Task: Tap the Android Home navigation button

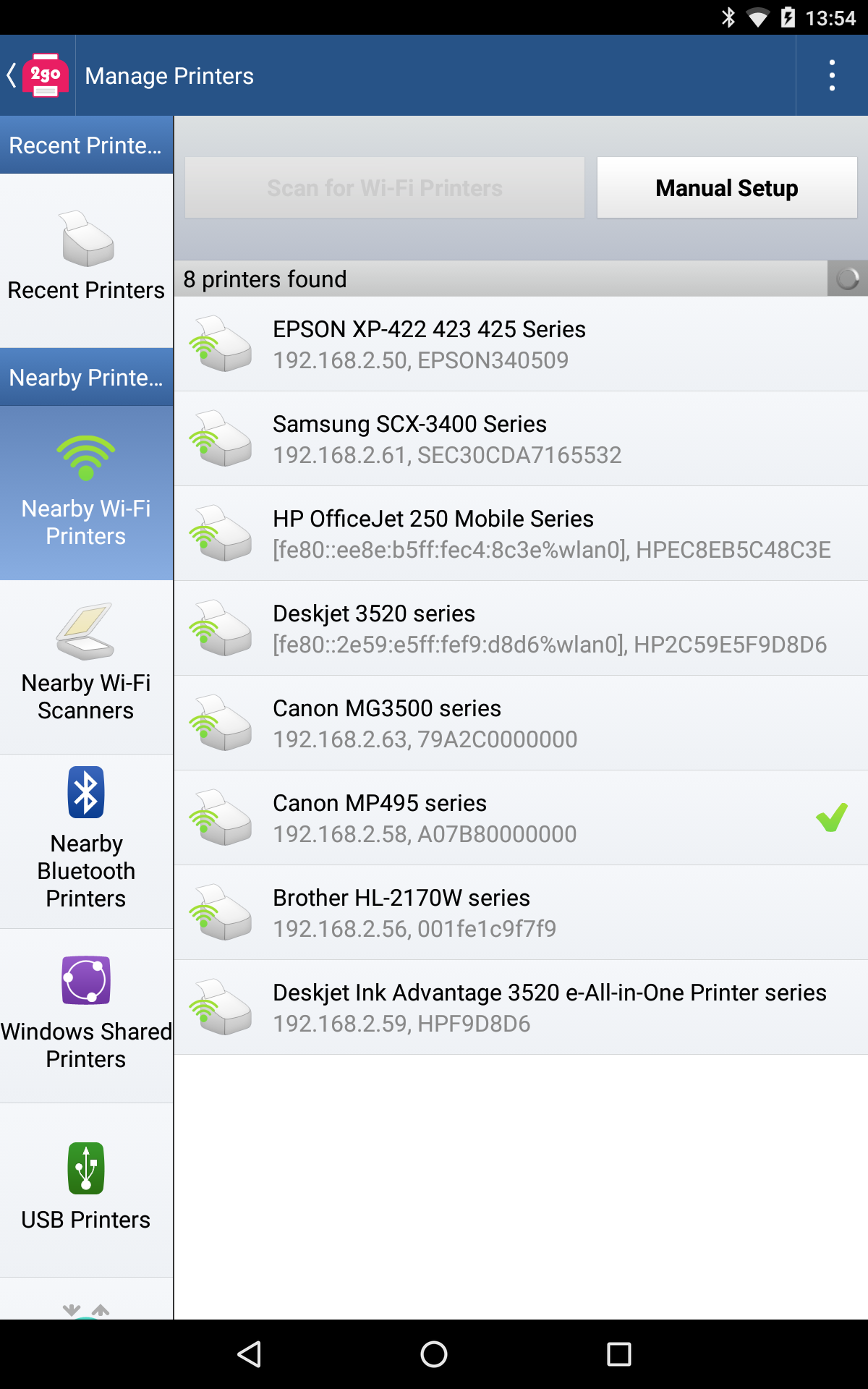Action: [434, 1354]
